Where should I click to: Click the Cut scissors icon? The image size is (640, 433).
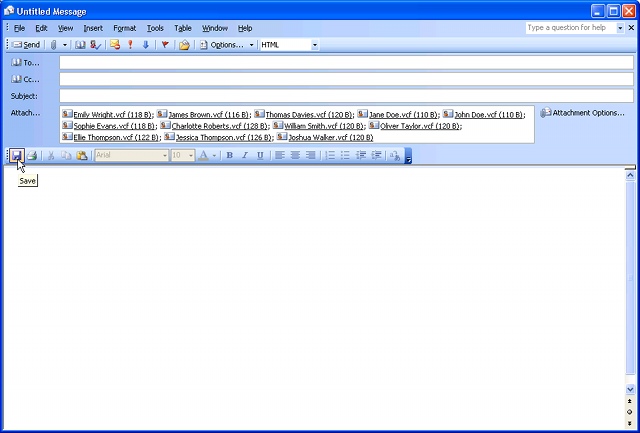(x=51, y=155)
